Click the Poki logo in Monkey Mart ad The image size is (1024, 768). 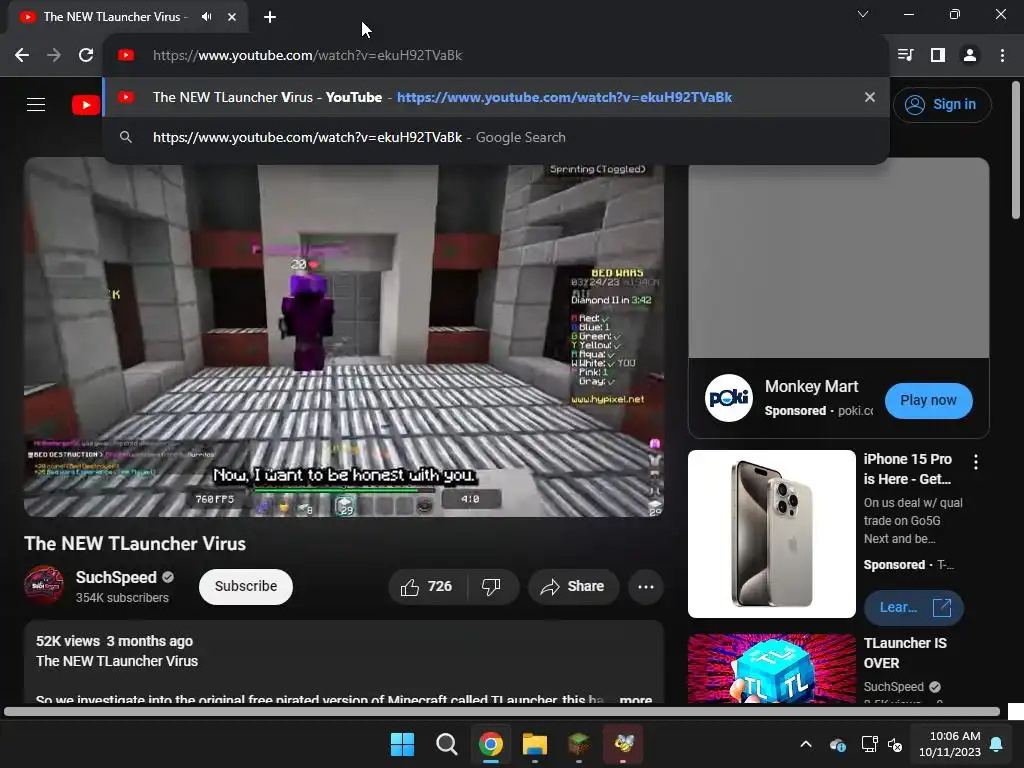click(729, 398)
